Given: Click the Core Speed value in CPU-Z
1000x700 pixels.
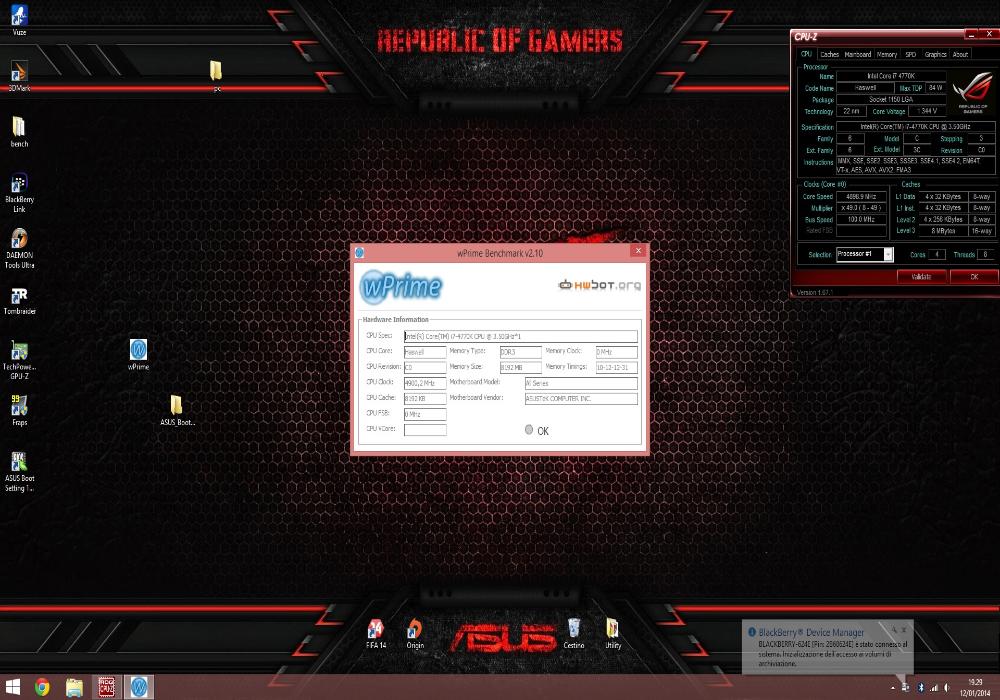Looking at the screenshot, I should [x=860, y=197].
